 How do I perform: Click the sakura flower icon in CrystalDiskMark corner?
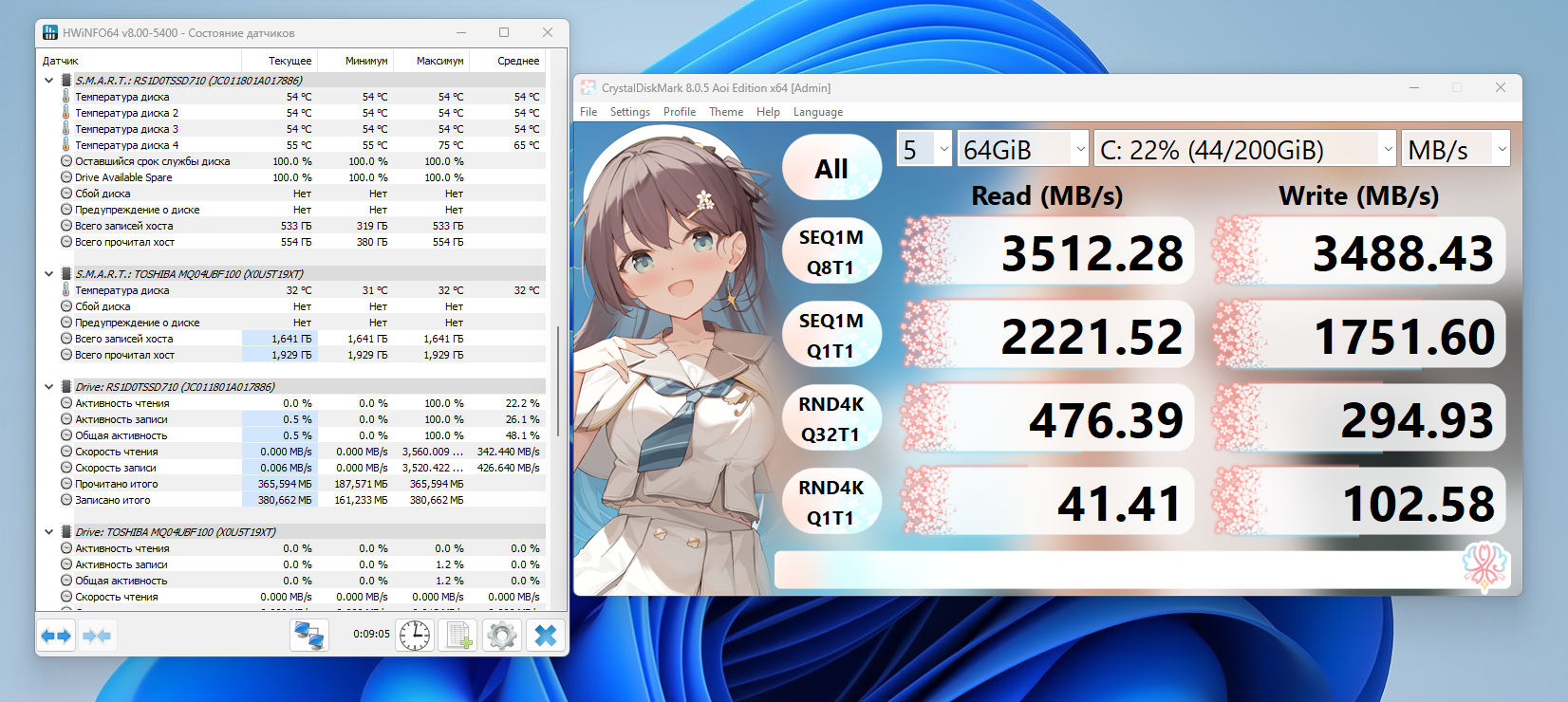1485,565
